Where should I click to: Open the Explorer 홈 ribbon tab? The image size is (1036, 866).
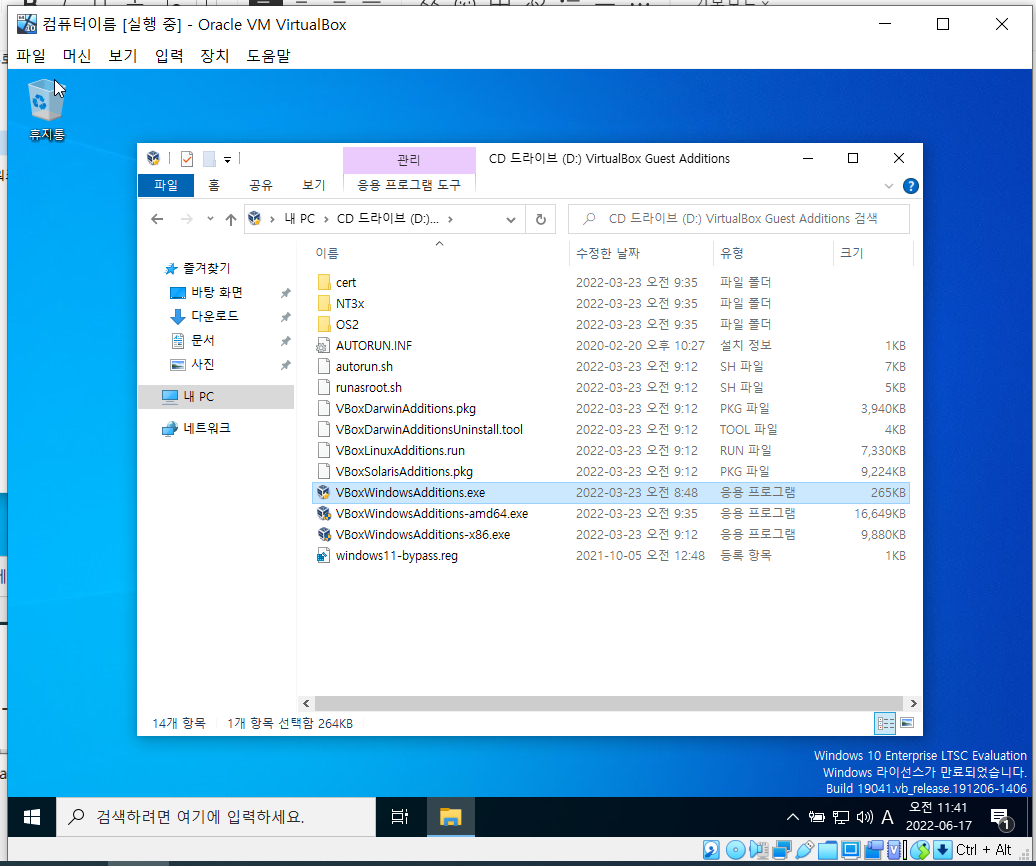coord(213,185)
